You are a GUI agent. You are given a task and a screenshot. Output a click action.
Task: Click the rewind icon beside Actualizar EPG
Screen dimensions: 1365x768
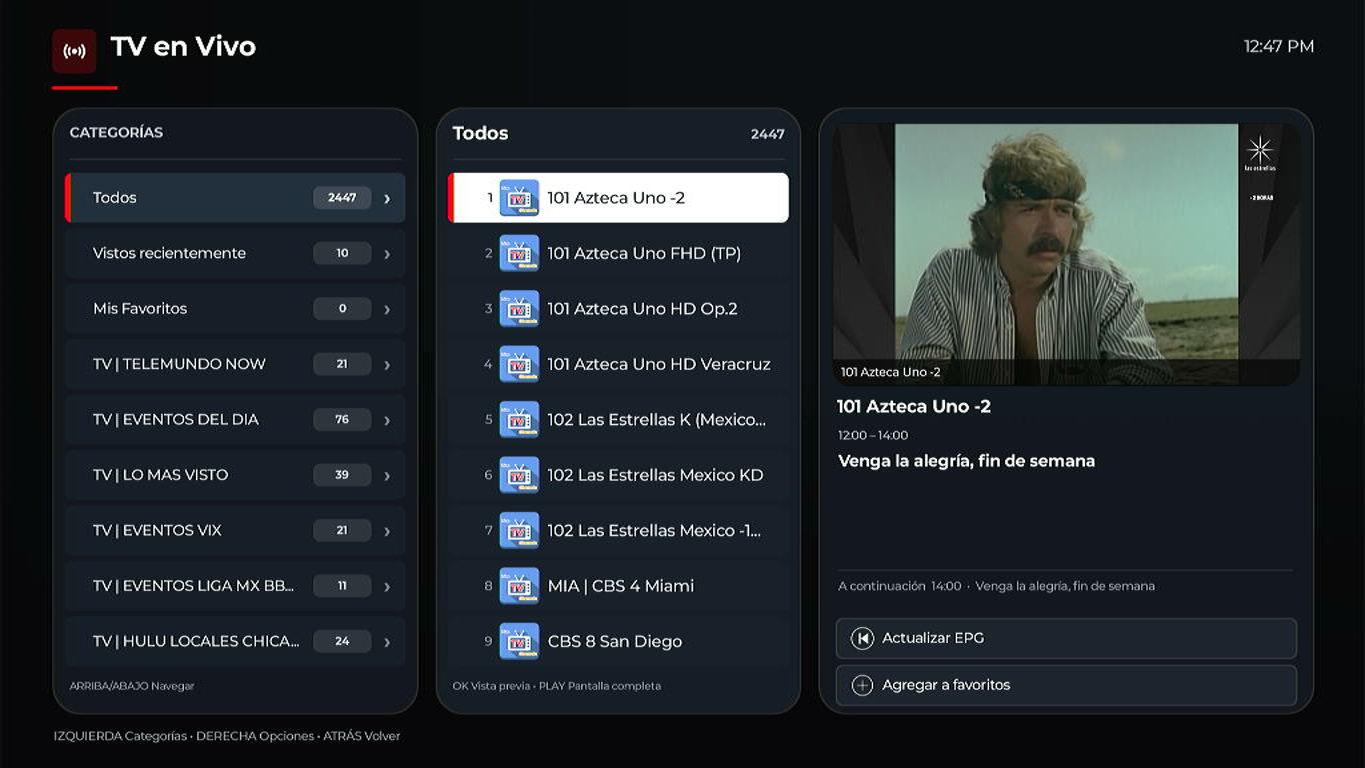(x=862, y=638)
